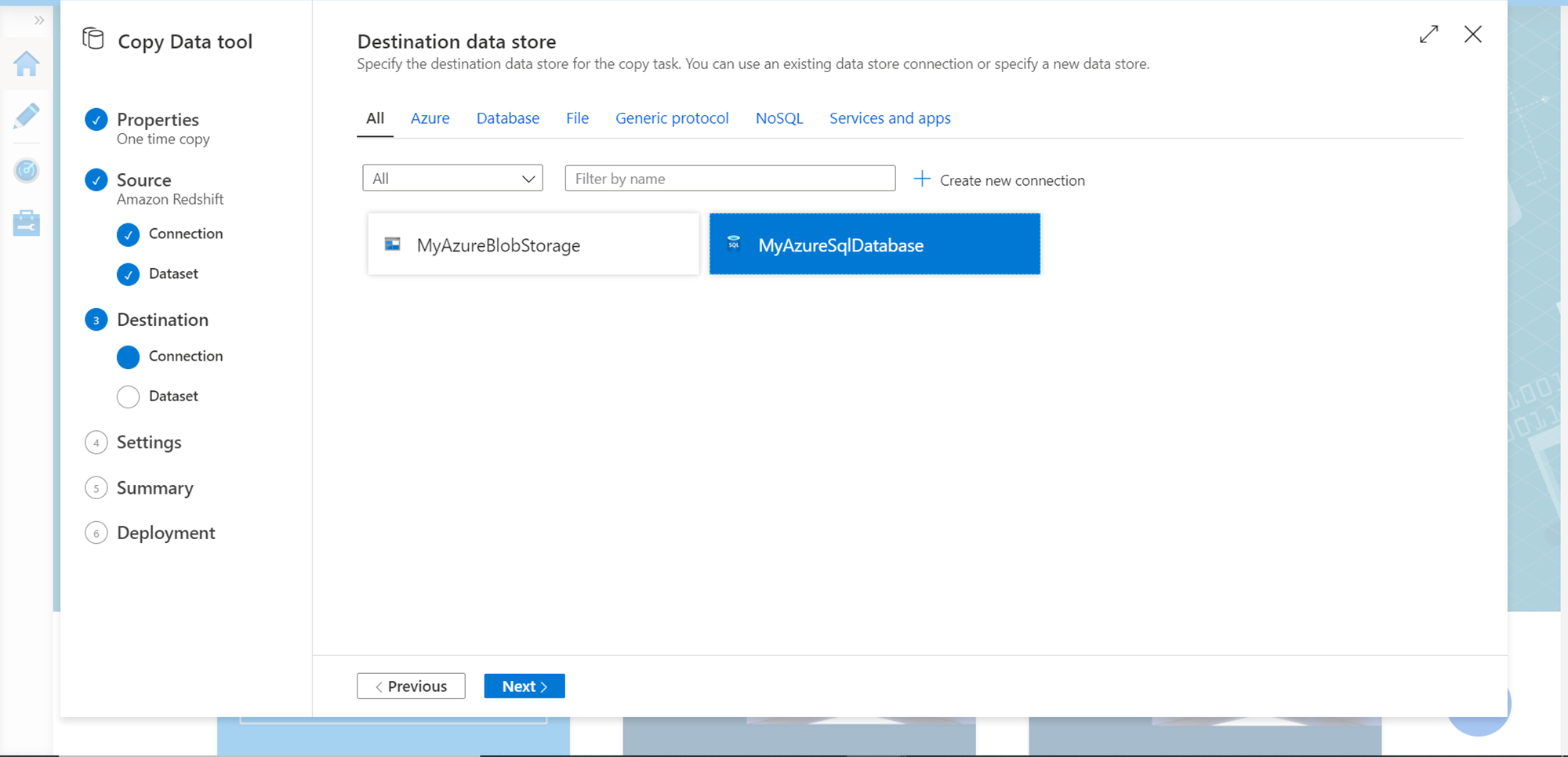
Task: Click the One time copy text
Action: (163, 139)
